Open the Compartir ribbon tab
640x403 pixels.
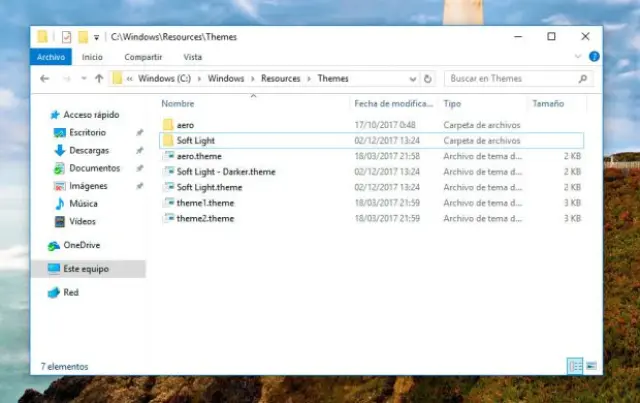(143, 57)
